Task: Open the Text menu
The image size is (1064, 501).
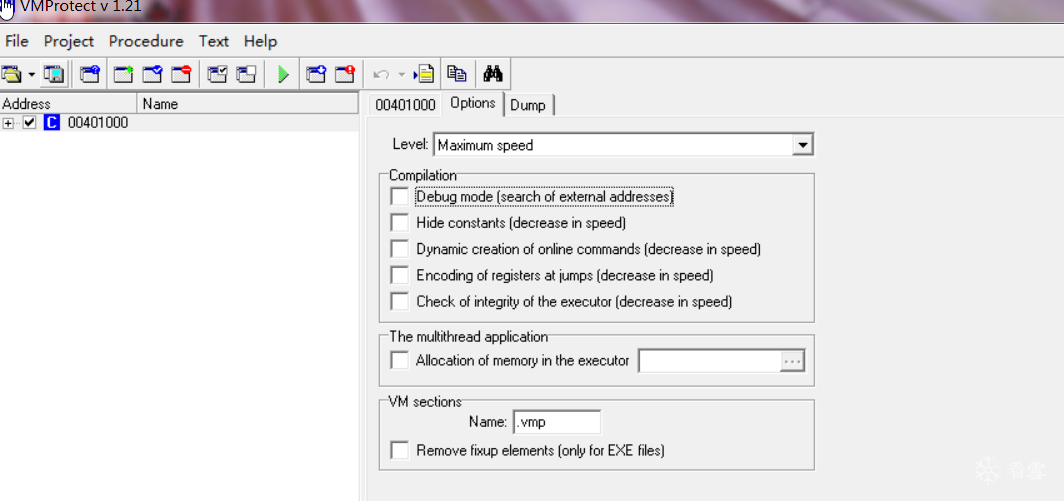Action: coord(214,41)
